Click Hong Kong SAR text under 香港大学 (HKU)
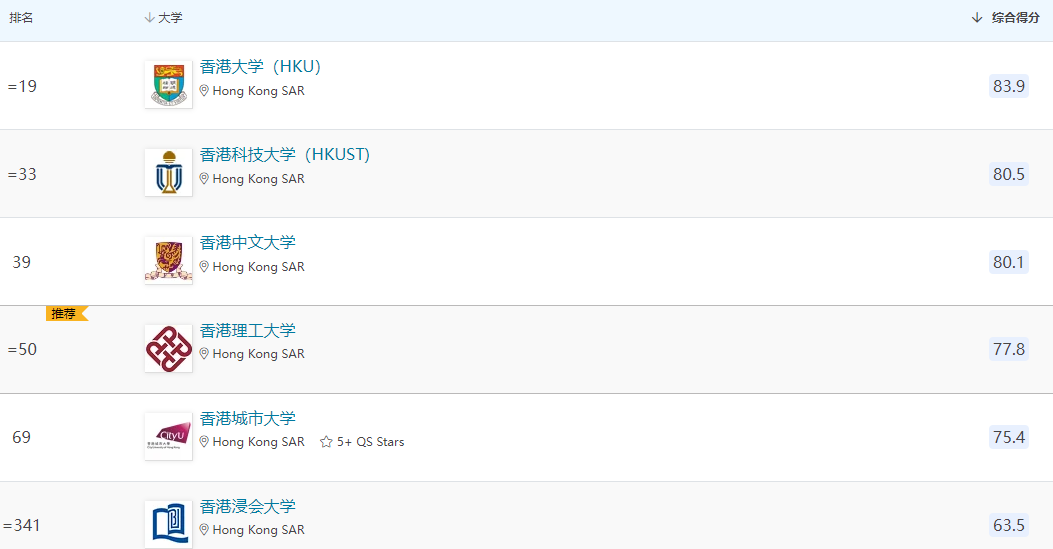The height and width of the screenshot is (549, 1053). tap(259, 91)
